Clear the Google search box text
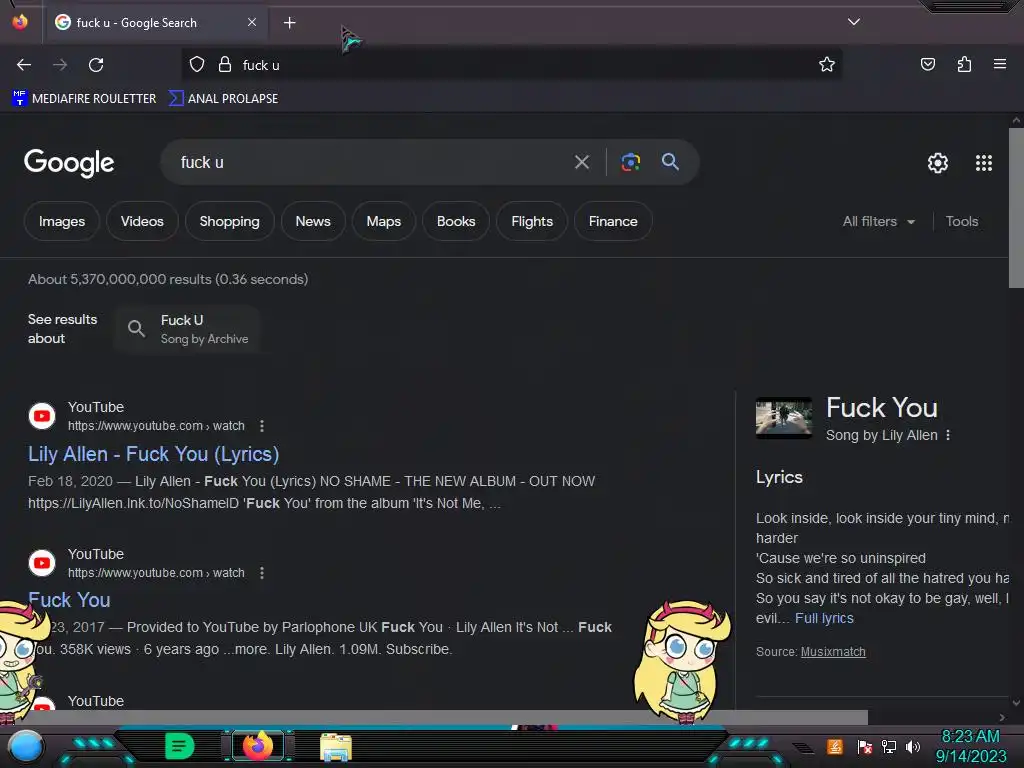Image resolution: width=1024 pixels, height=768 pixels. (582, 162)
